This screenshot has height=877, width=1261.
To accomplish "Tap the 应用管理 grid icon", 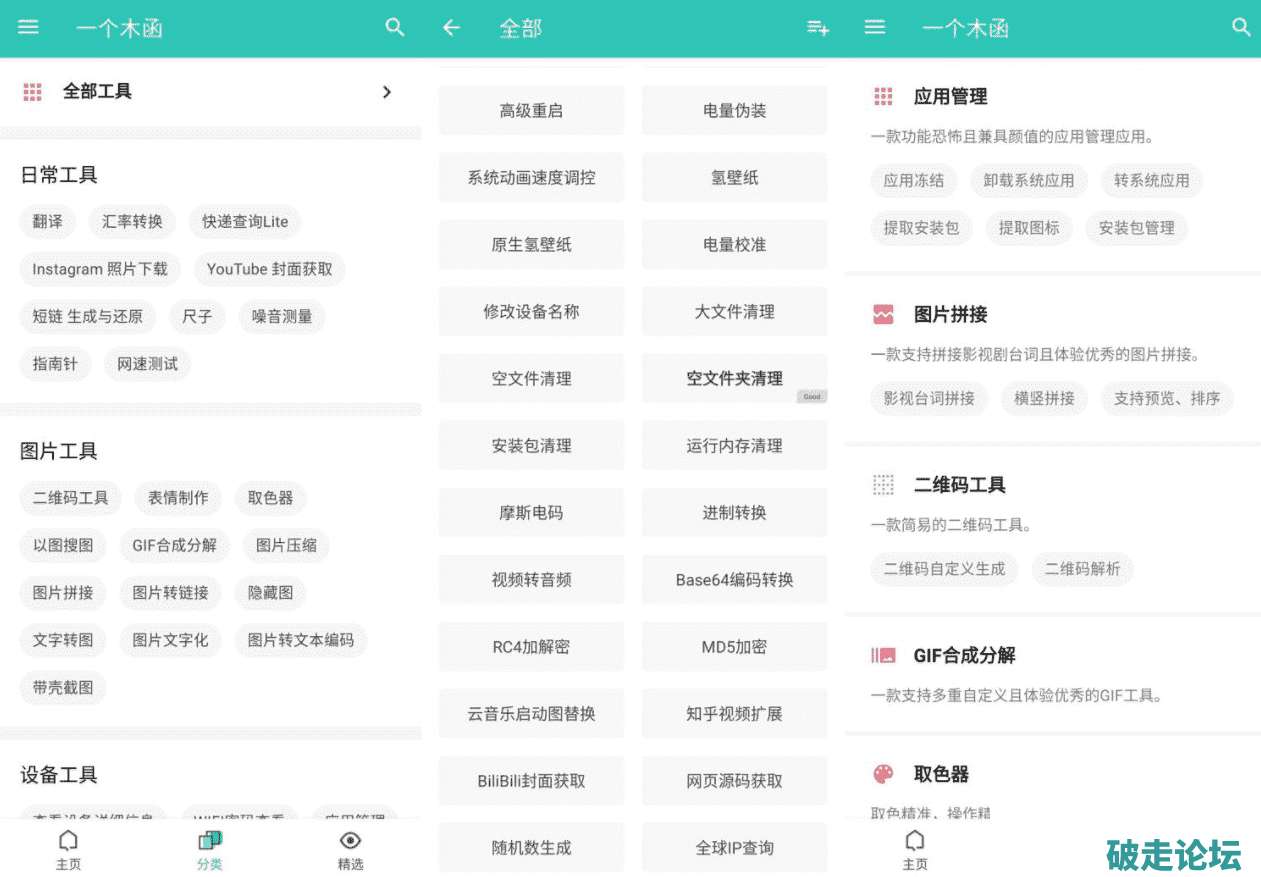I will [x=883, y=97].
